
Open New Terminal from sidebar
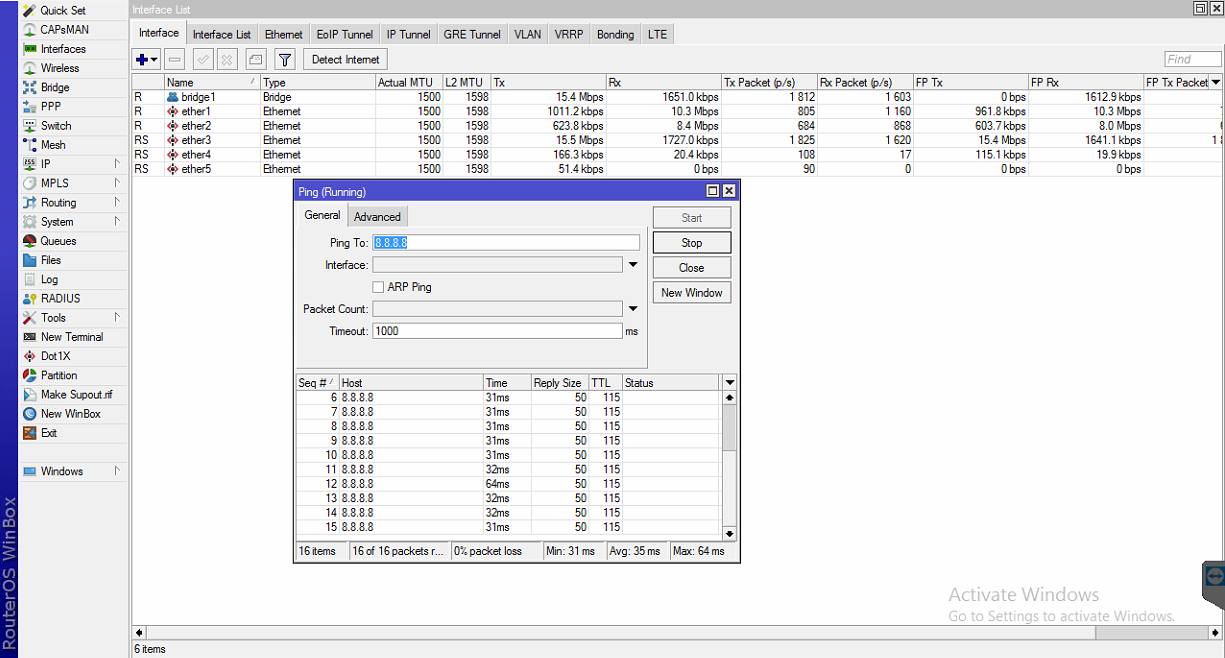71,337
